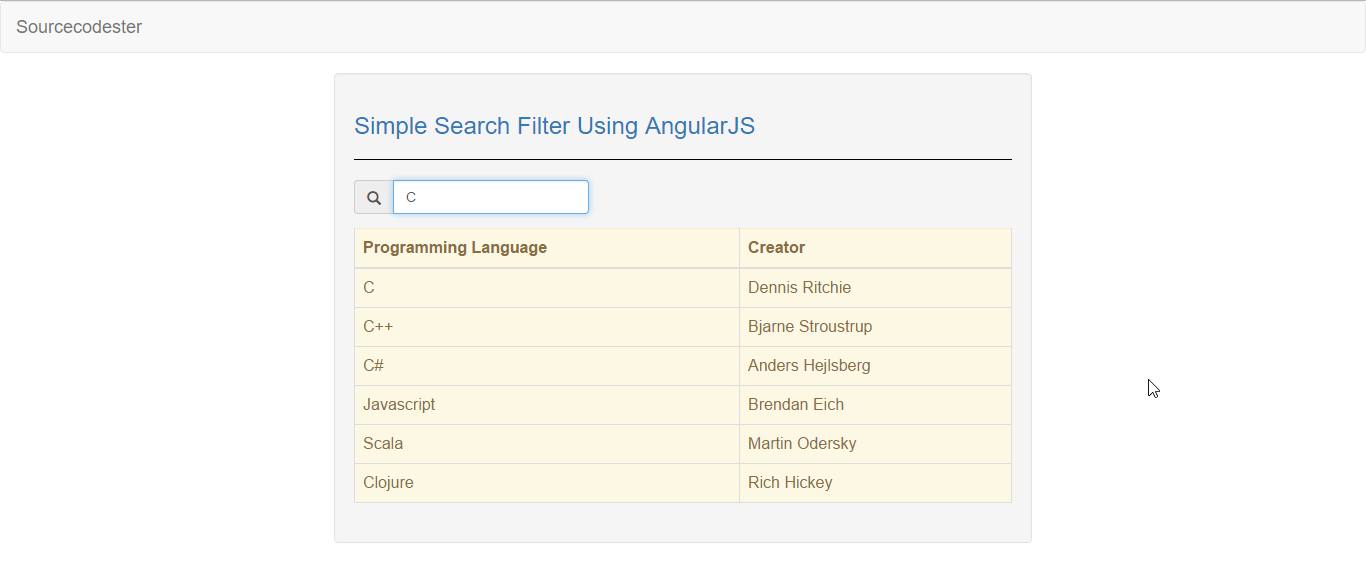Click the Bjarne Stroustrup creator cell

tap(875, 327)
